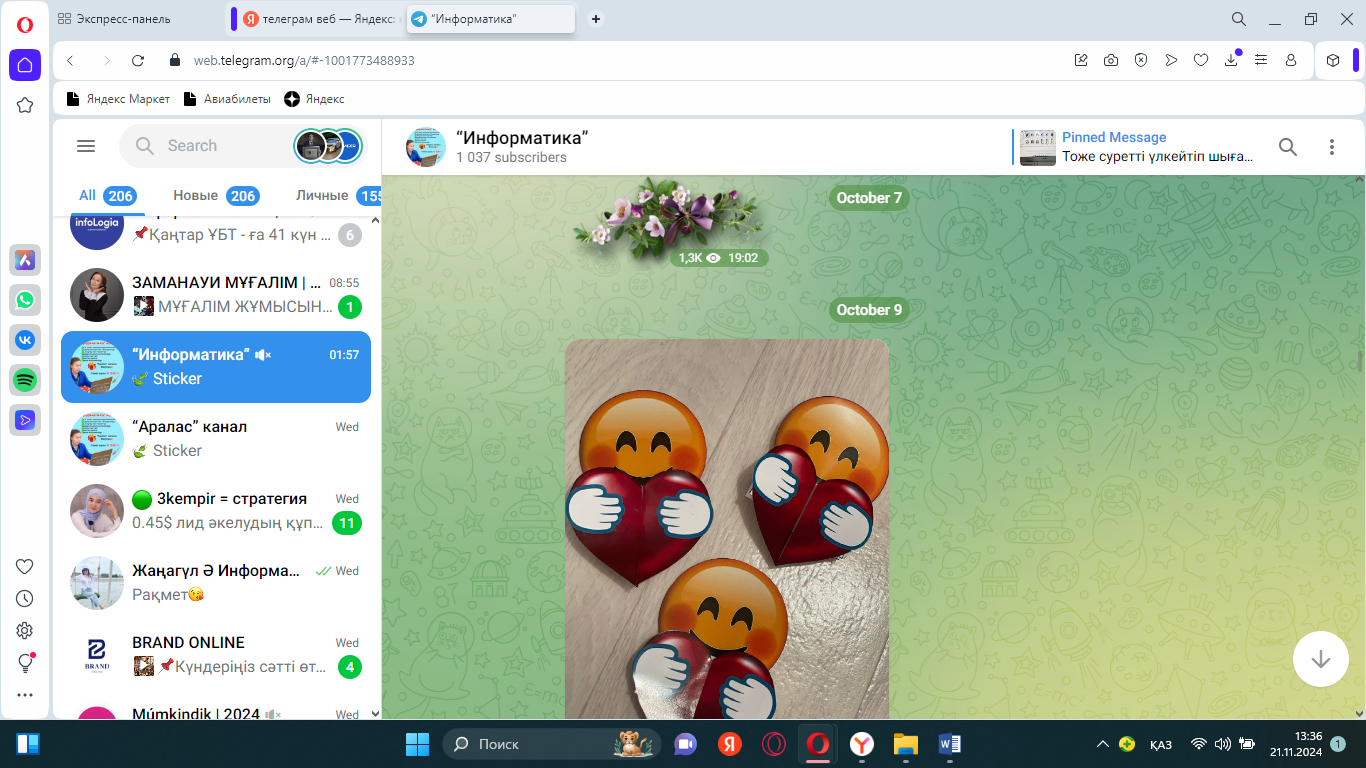Image resolution: width=1366 pixels, height=768 pixels.
Task: Reload the Telegram page
Action: pyautogui.click(x=138, y=60)
